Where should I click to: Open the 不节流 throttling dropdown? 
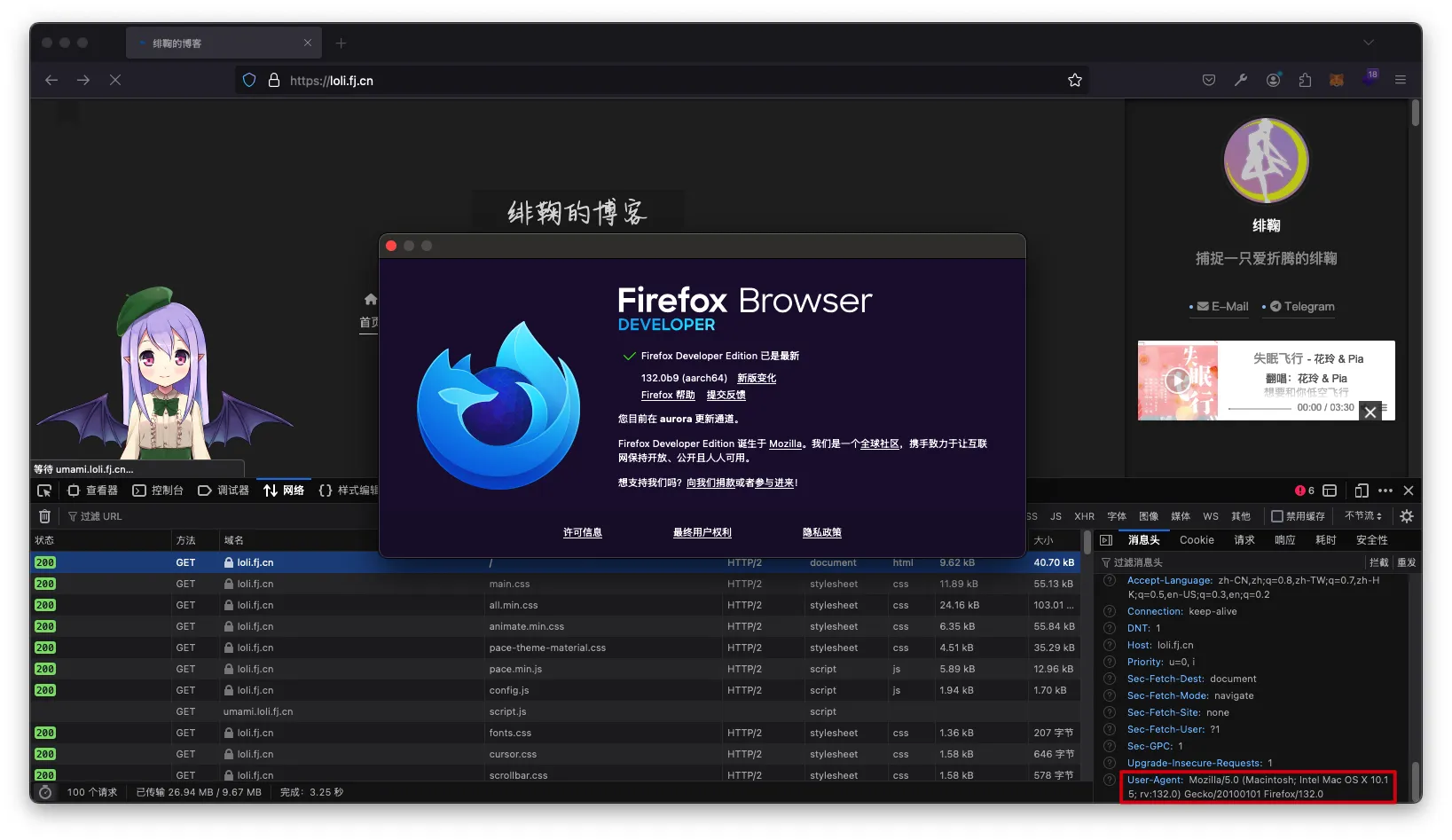point(1363,516)
